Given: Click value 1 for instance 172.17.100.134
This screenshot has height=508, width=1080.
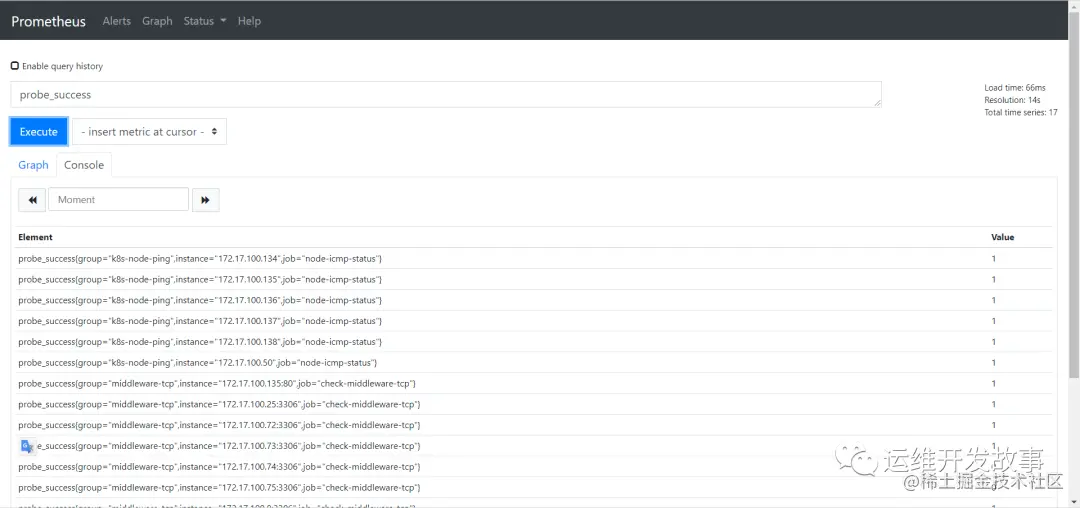Looking at the screenshot, I should (x=994, y=259).
